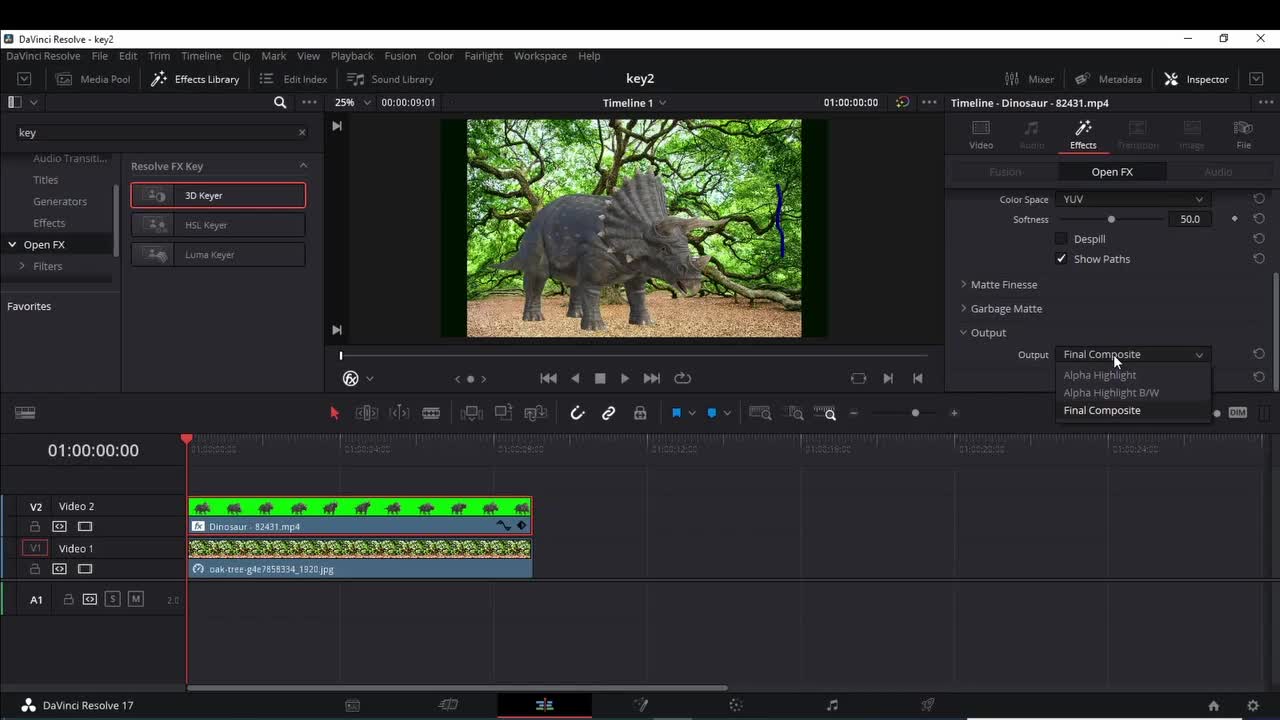Reset the Color Space parameter
1280x720 pixels.
coord(1259,199)
